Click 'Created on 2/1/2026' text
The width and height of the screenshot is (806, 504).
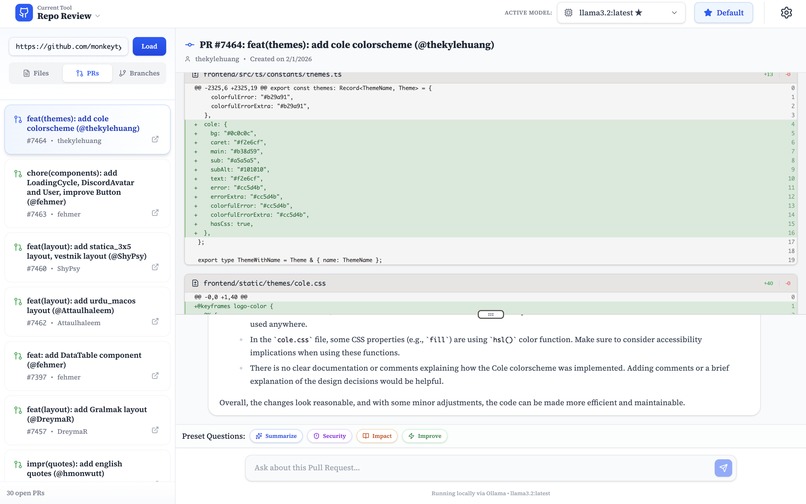[x=281, y=59]
